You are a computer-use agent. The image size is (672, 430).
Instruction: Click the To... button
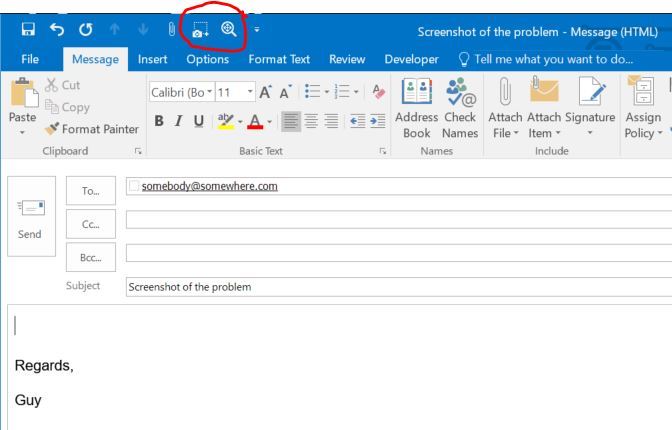coord(91,191)
